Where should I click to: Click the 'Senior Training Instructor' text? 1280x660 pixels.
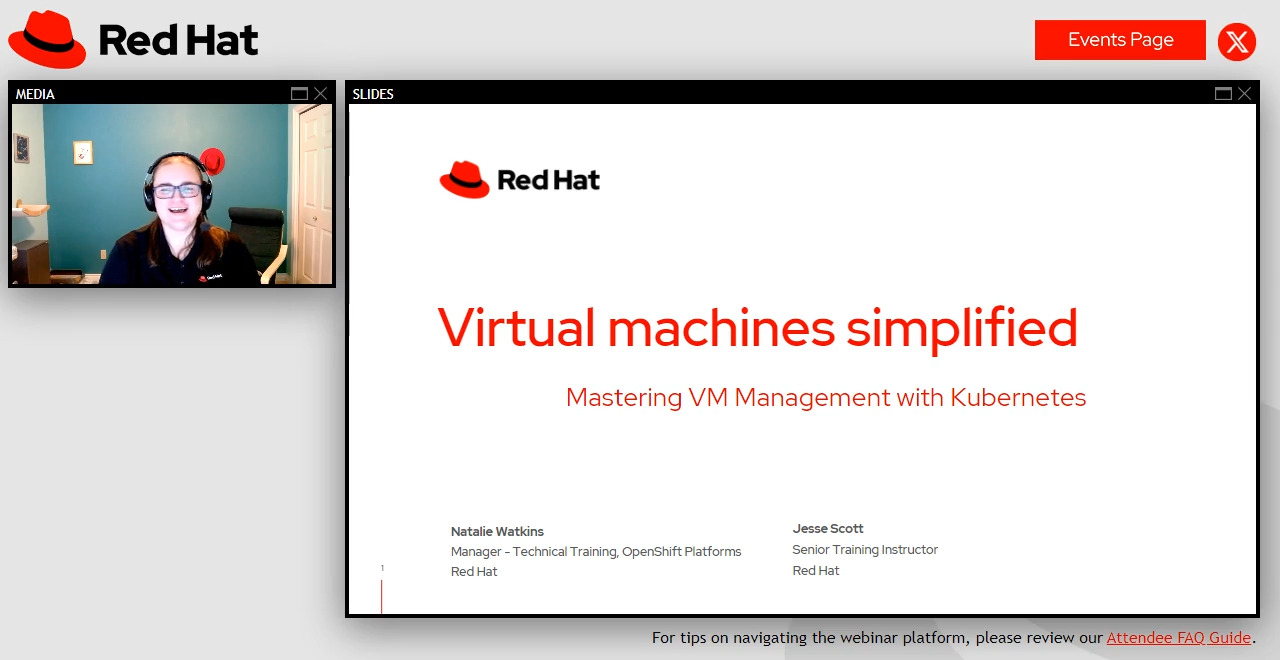click(x=865, y=549)
